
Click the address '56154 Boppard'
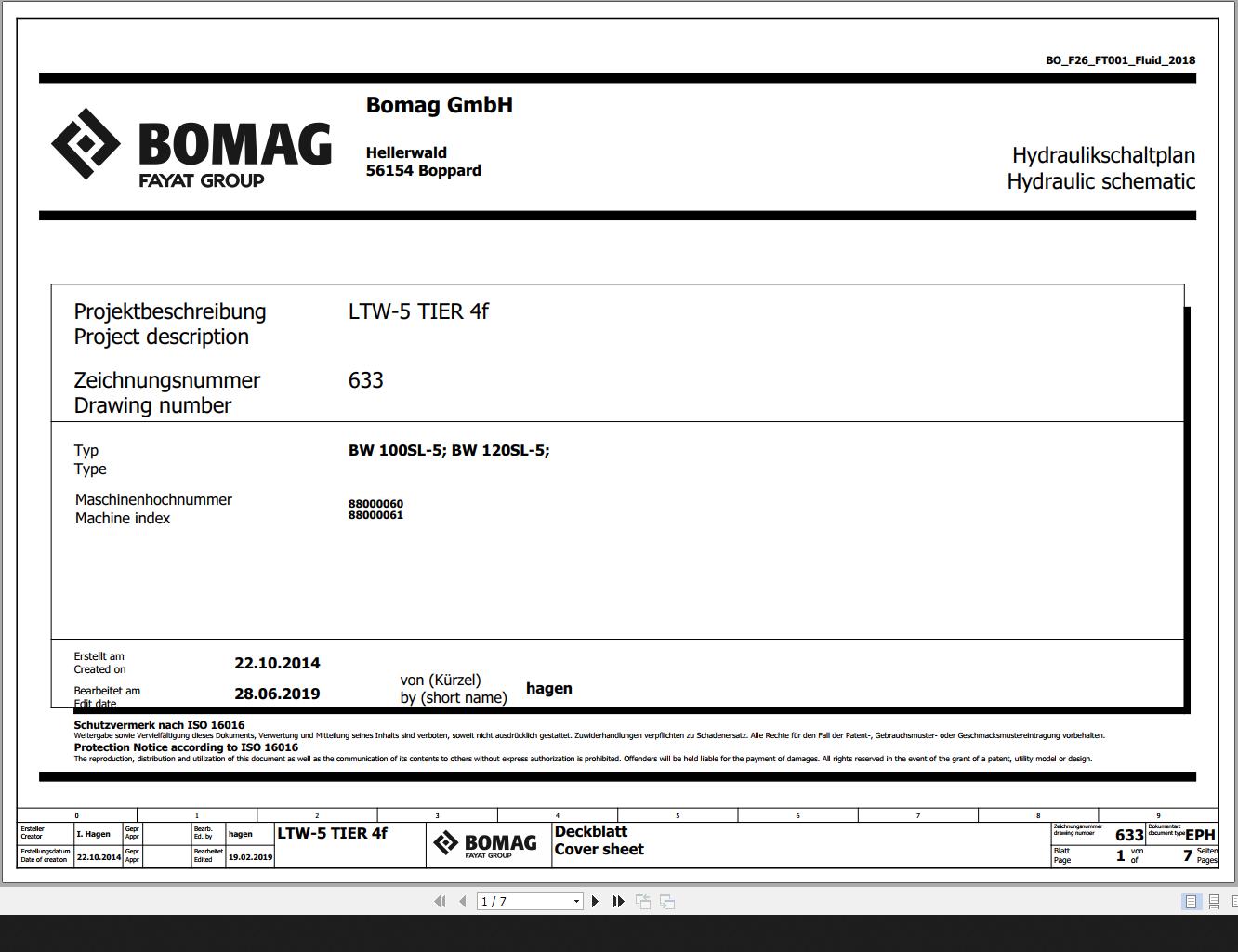click(424, 170)
